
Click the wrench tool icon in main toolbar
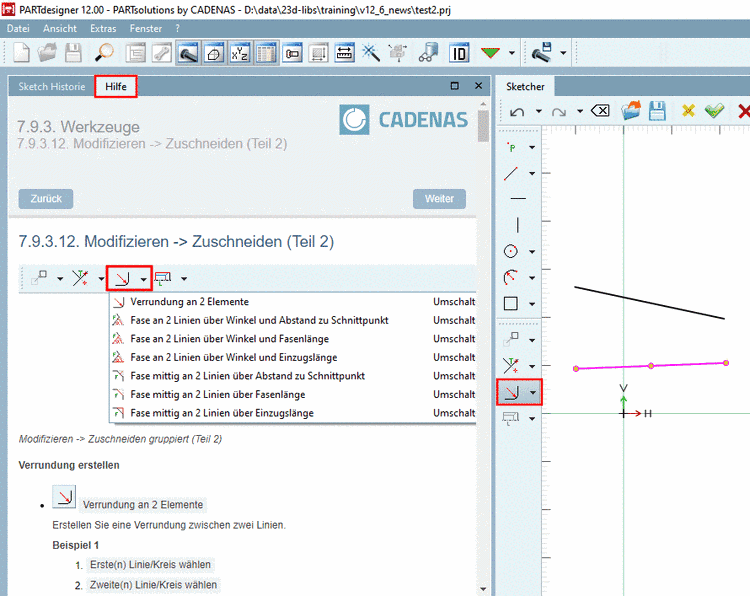pos(162,53)
